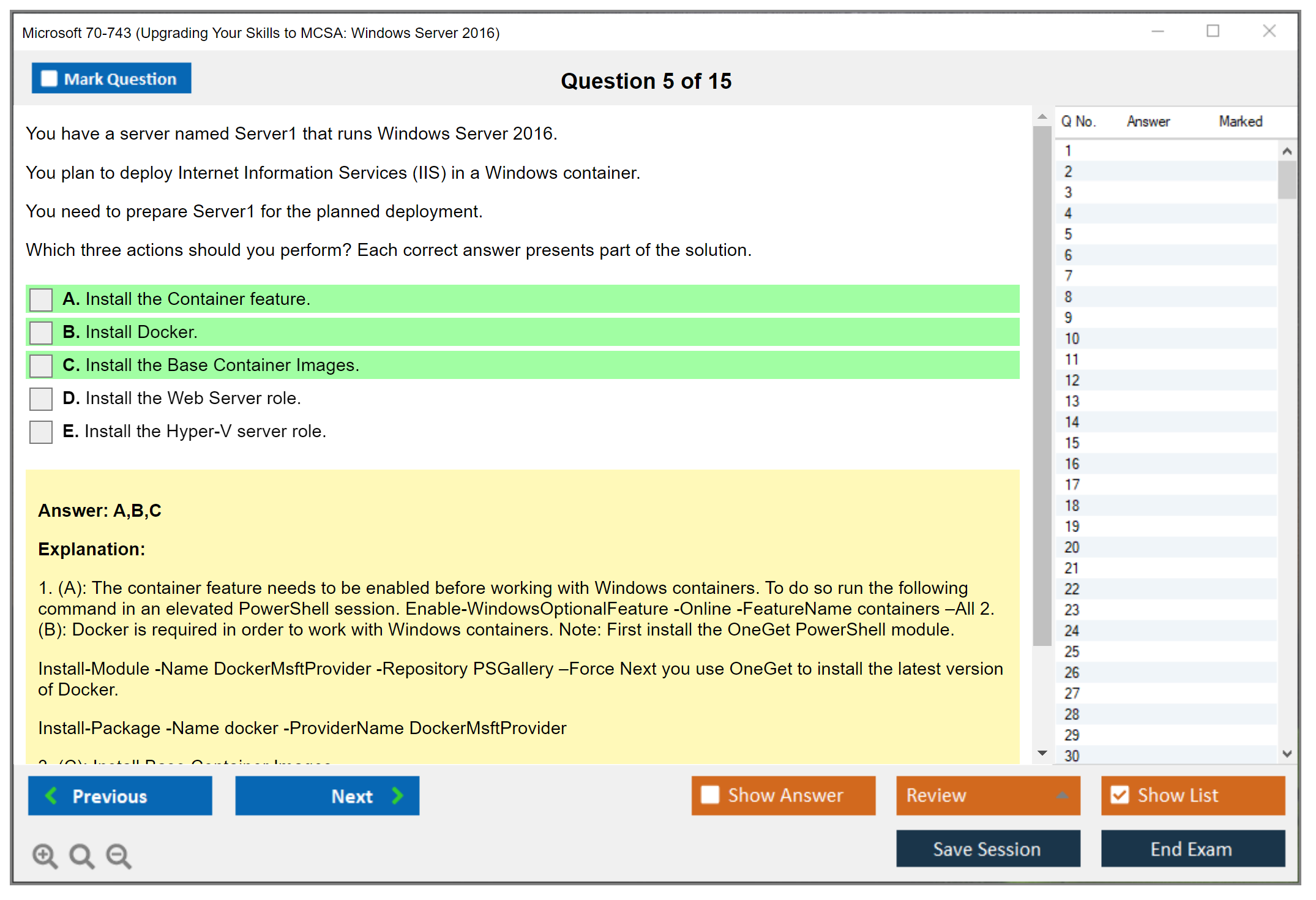Screen dimensions: 1316x900
Task: Click the zoom in magnifier icon
Action: pos(45,855)
